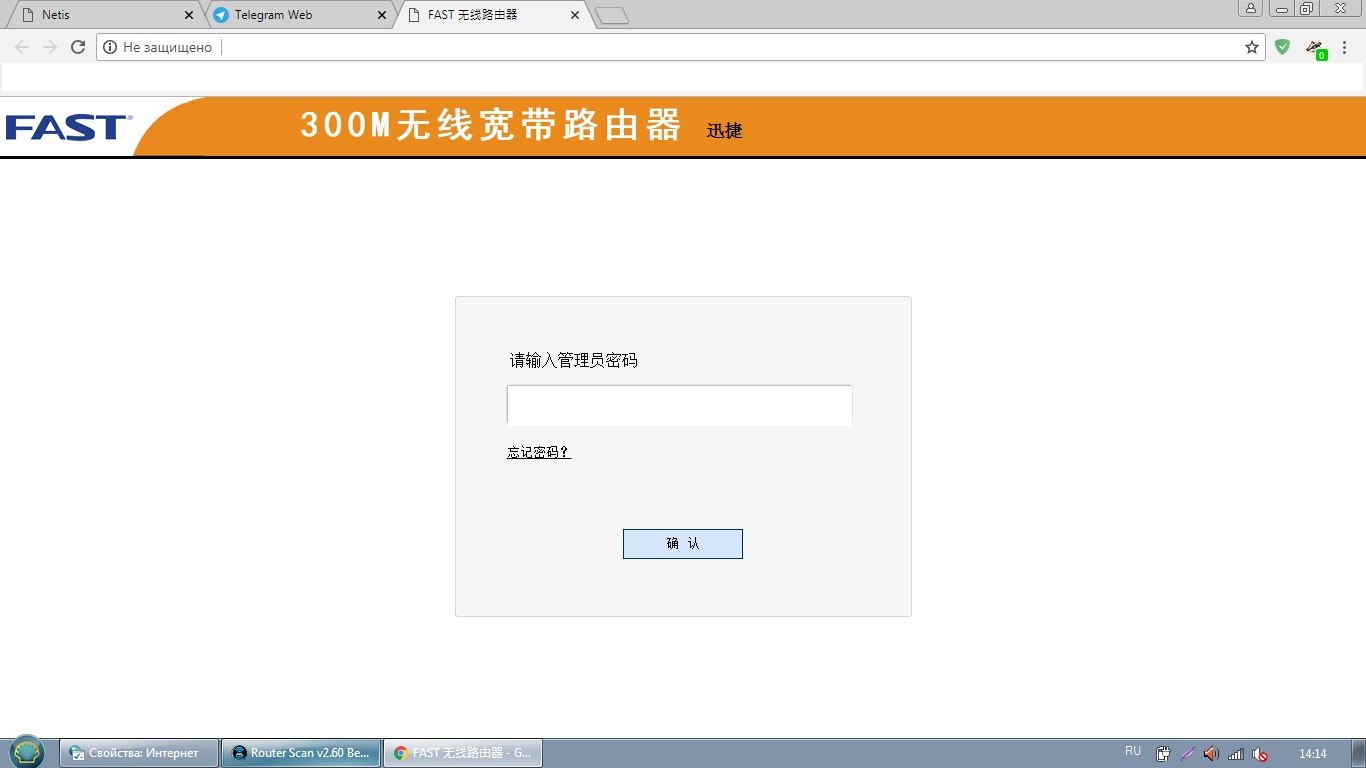View site info for 'Не защищено'

click(x=158, y=47)
